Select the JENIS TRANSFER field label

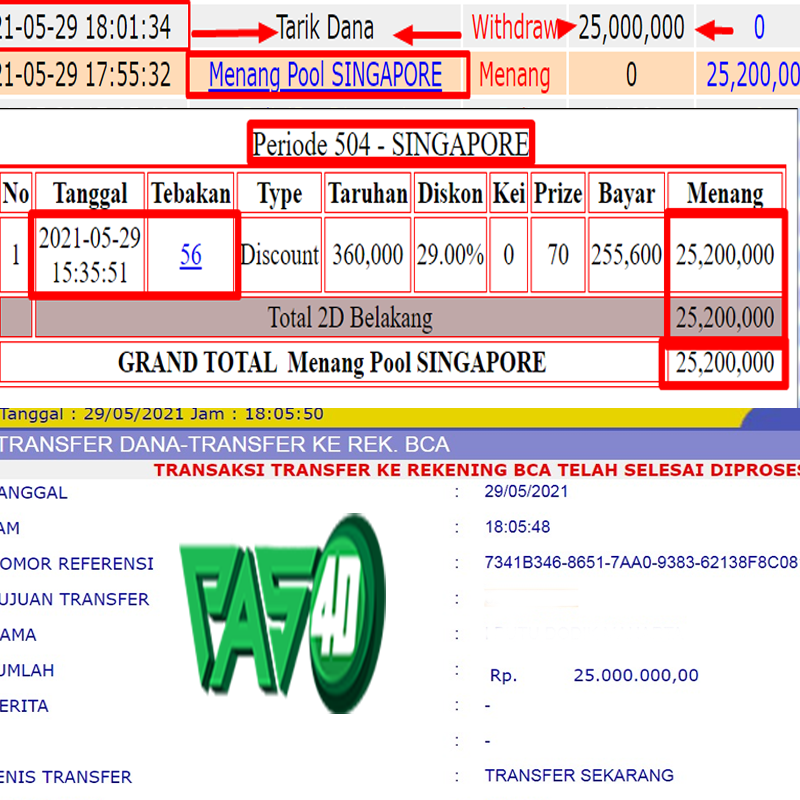pyautogui.click(x=66, y=777)
